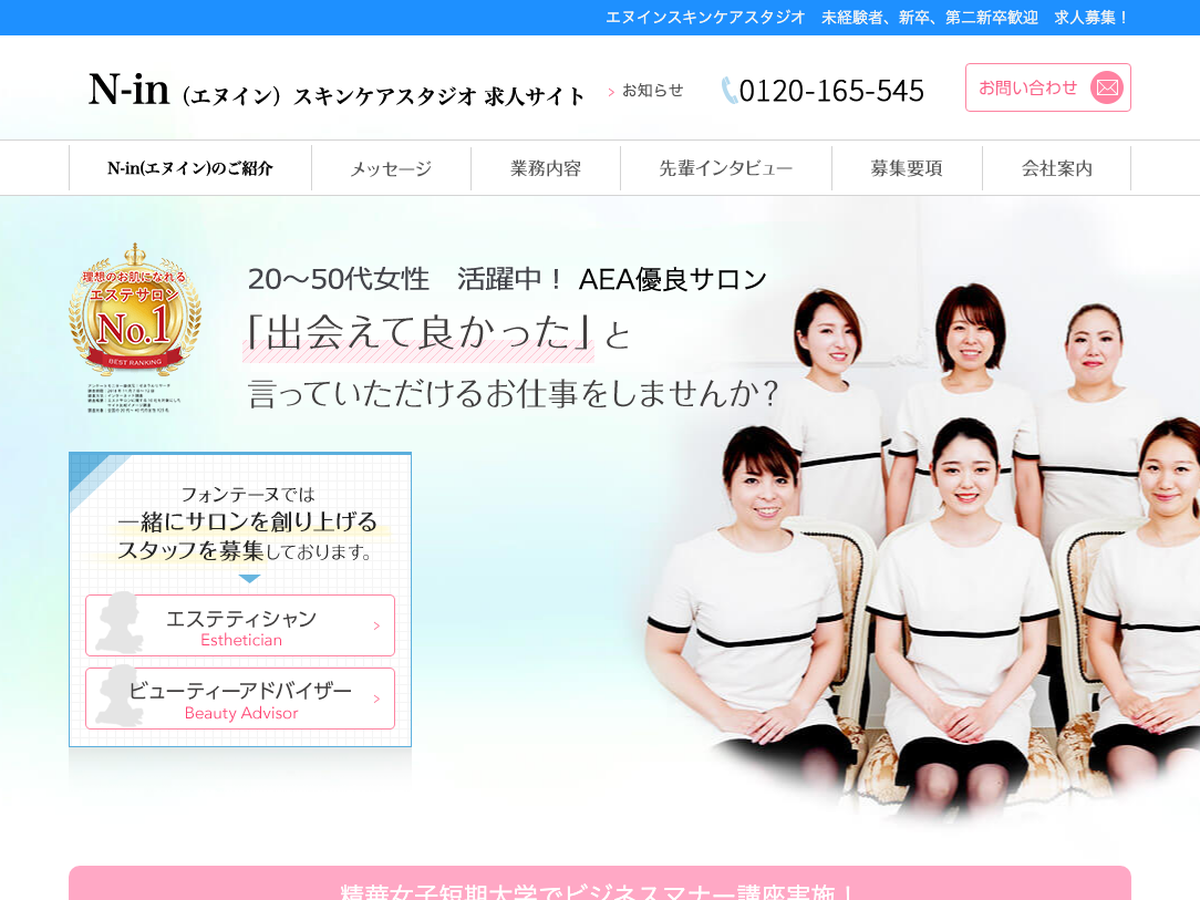The height and width of the screenshot is (900, 1200).
Task: Click the arrow beside お知らせ
Action: click(611, 92)
